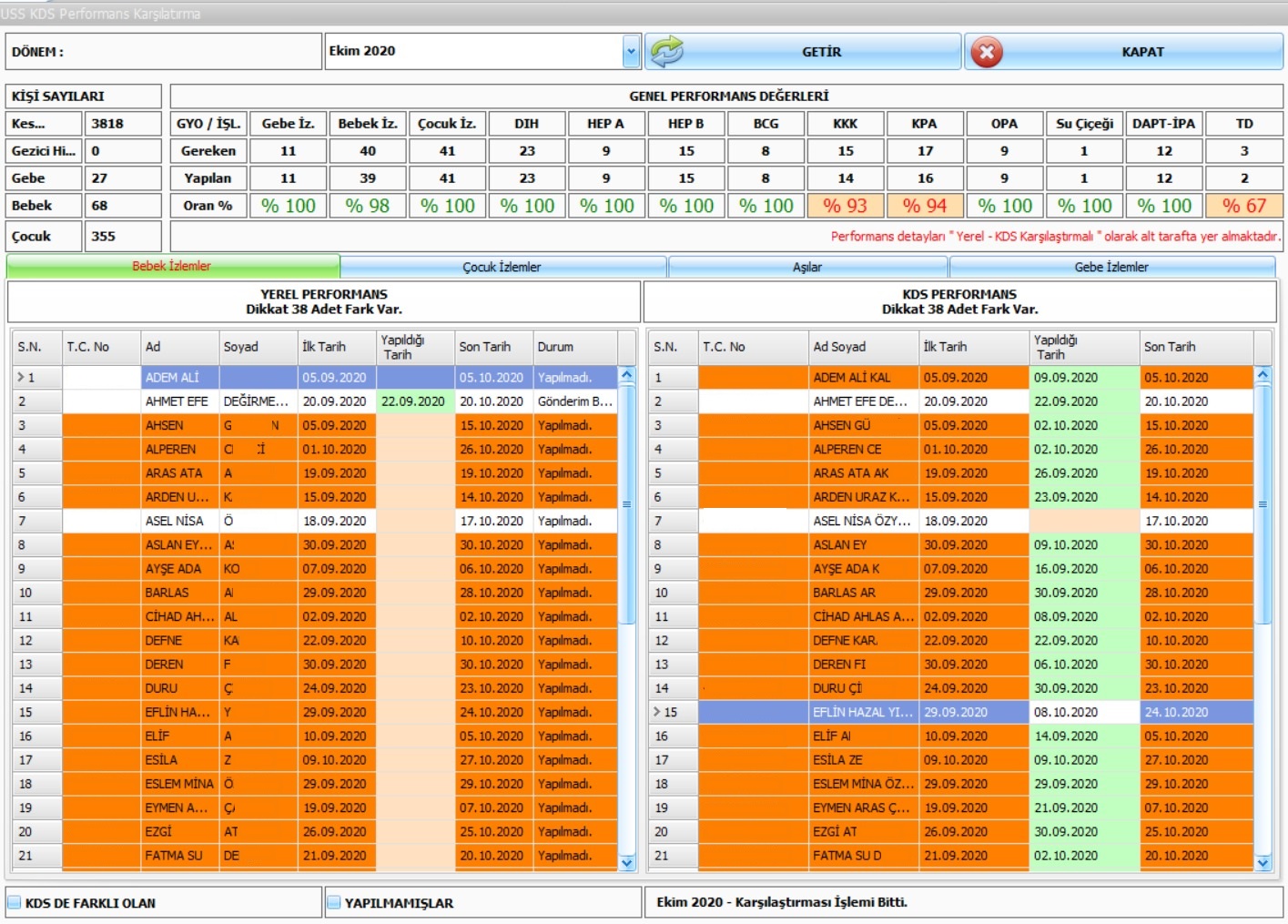Click the orange % 67 TD rate cell

1243,206
